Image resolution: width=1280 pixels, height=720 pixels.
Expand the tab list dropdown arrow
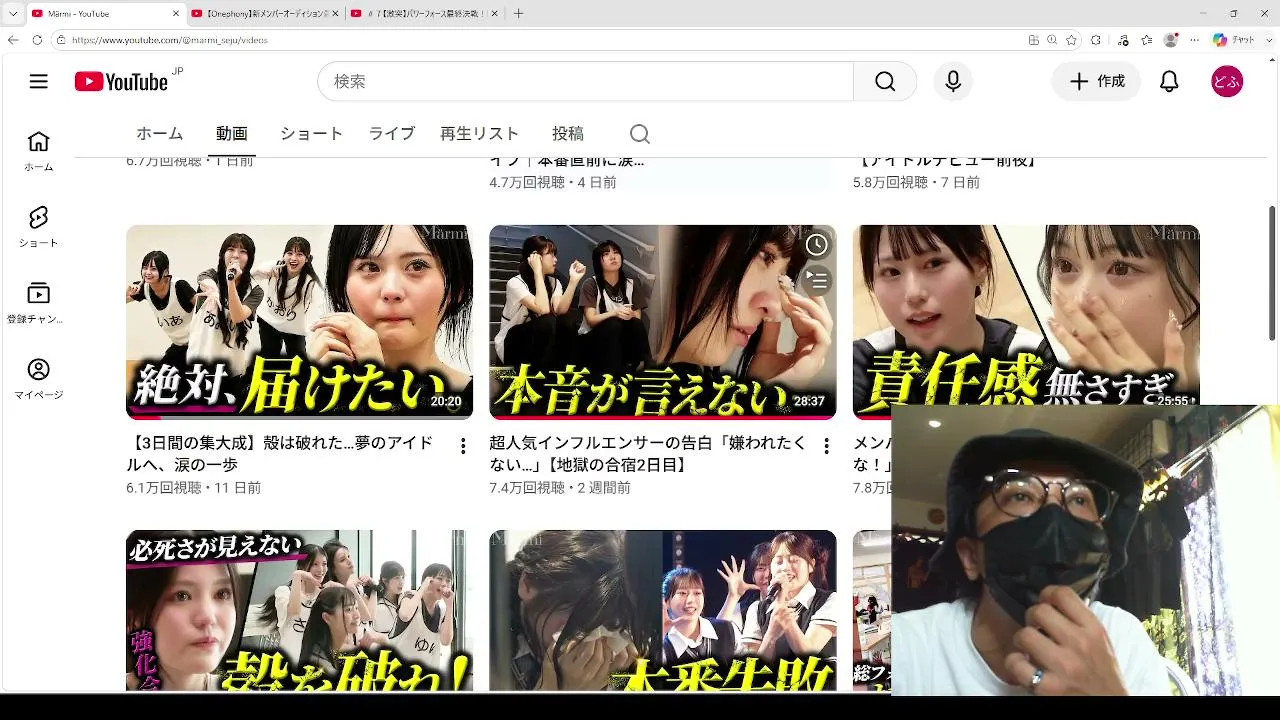pos(13,14)
